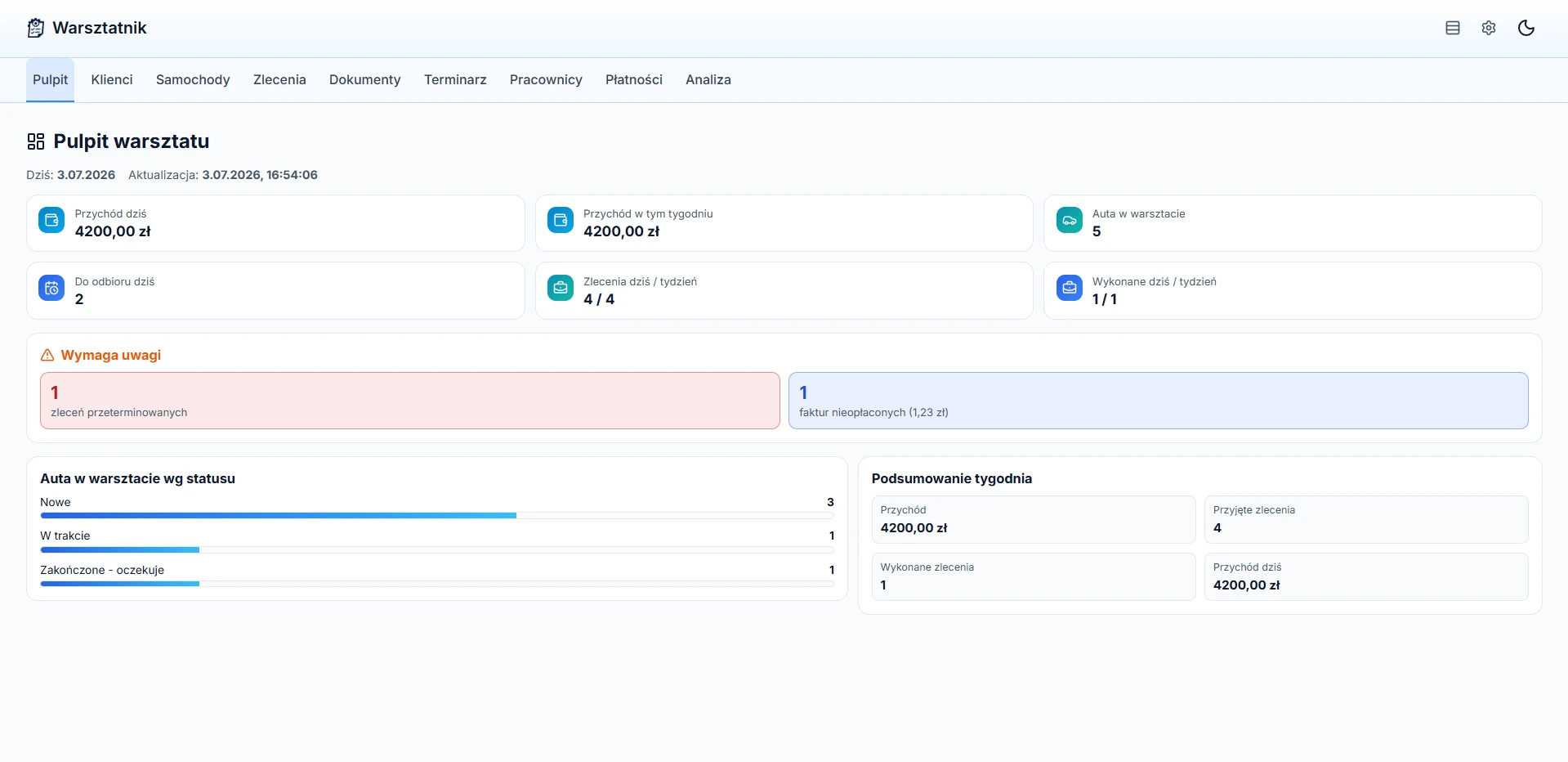Click the Auta w warsztacie wg statusu heading
This screenshot has width=1568, height=762.
point(137,478)
